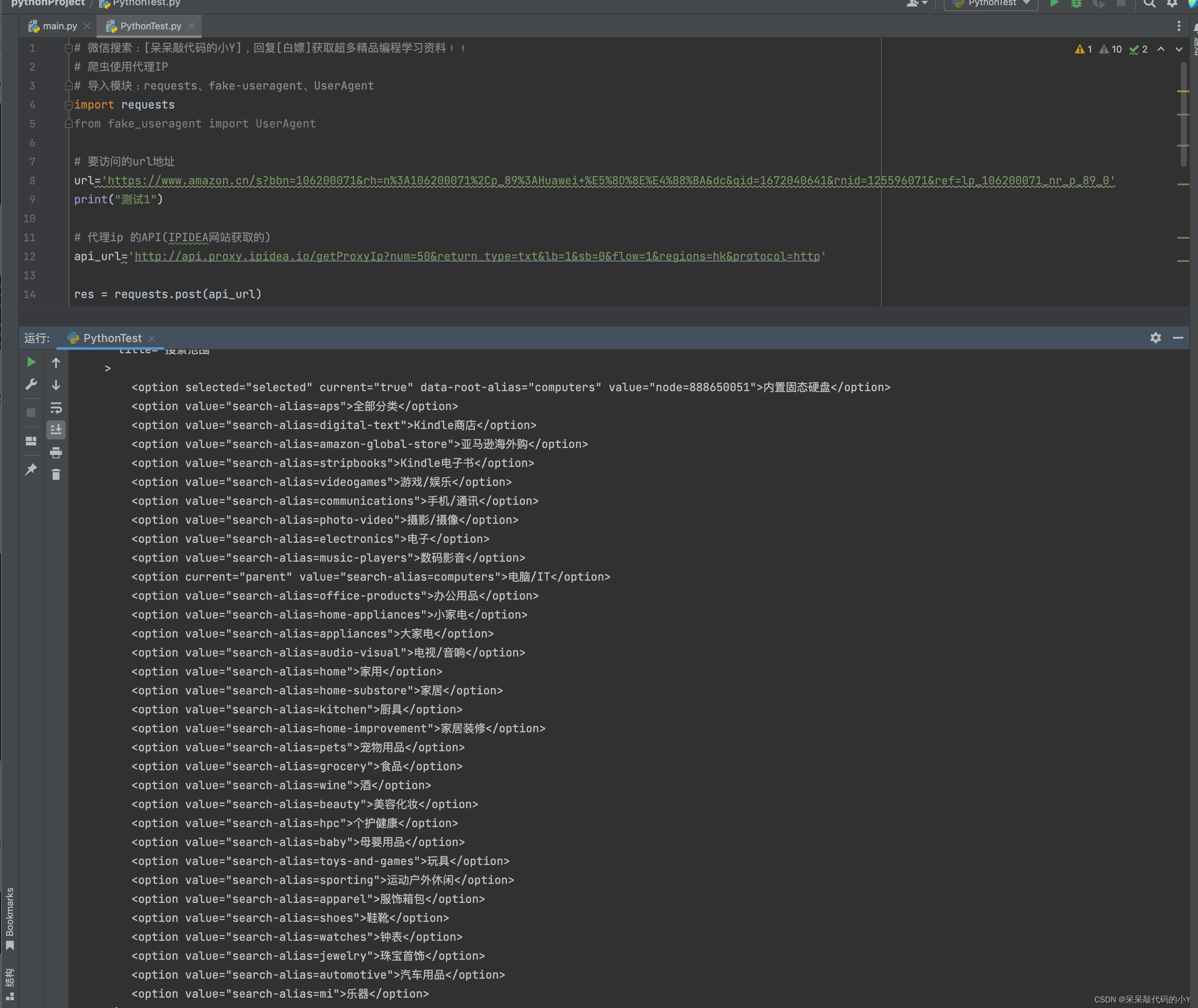
Task: Close the PythonTest.py editor tab
Action: (191, 26)
